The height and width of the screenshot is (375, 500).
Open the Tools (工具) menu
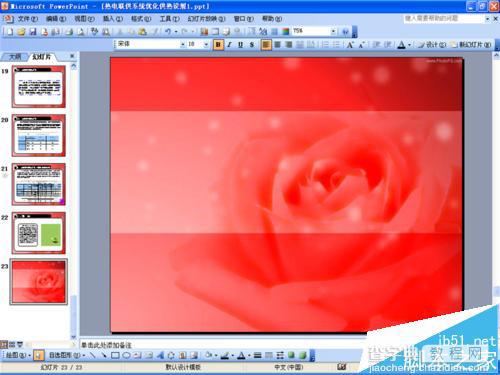click(x=170, y=19)
